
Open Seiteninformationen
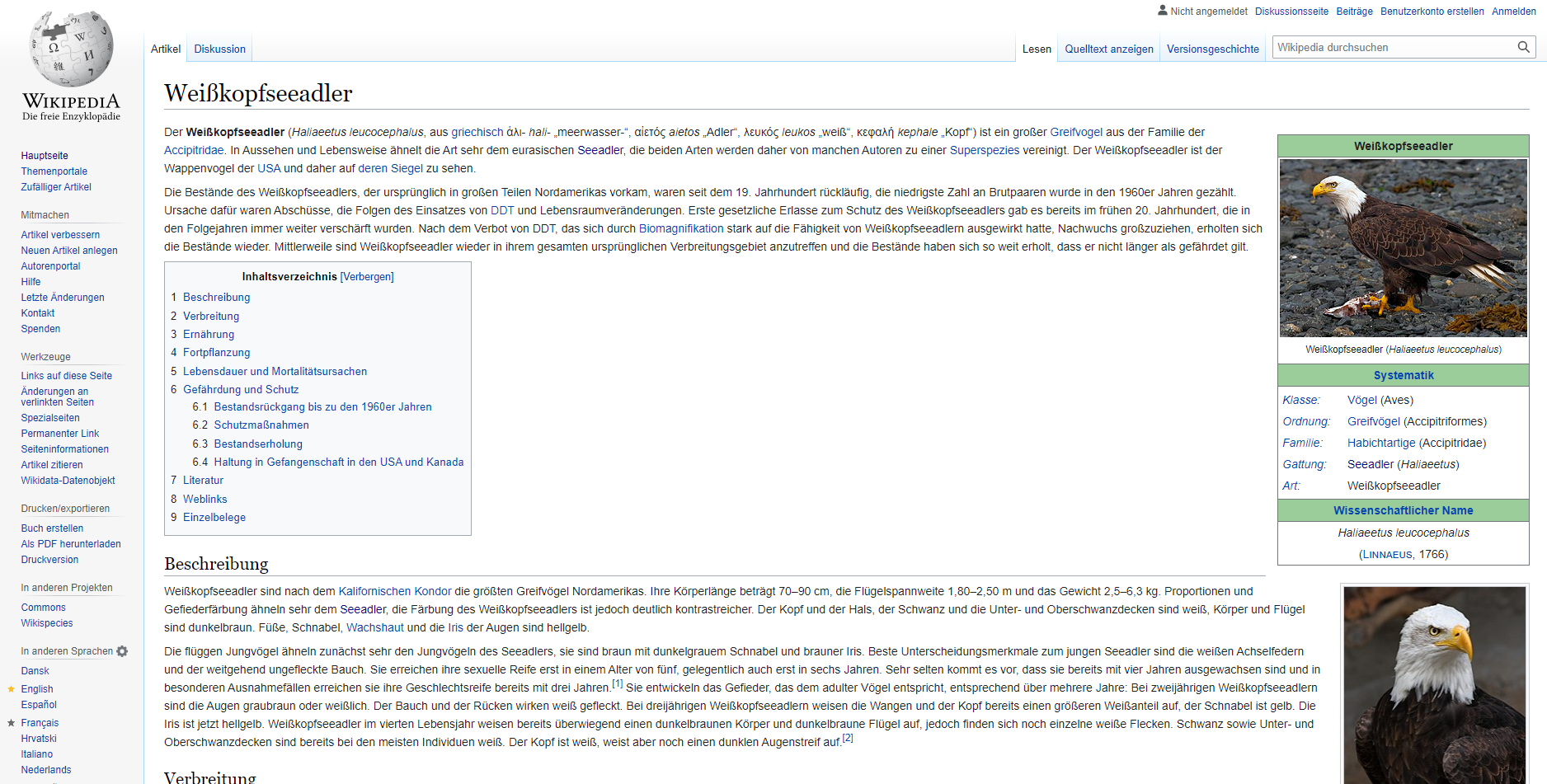65,449
